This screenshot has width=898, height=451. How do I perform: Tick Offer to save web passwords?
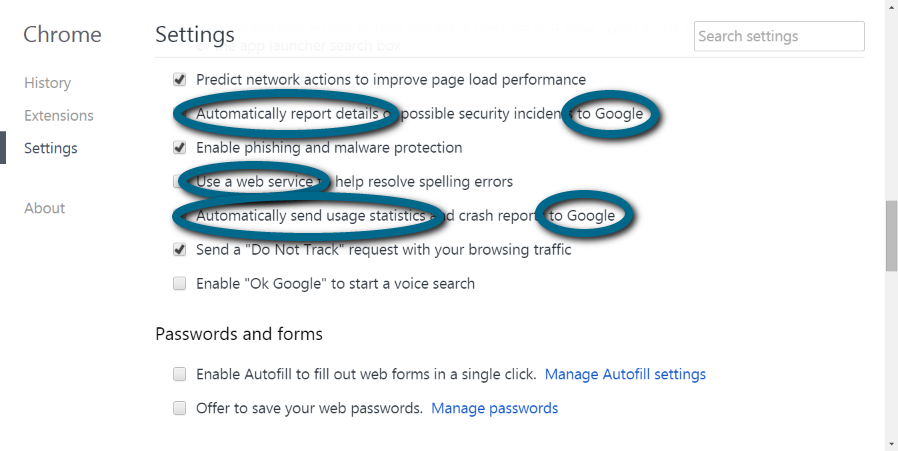[180, 408]
